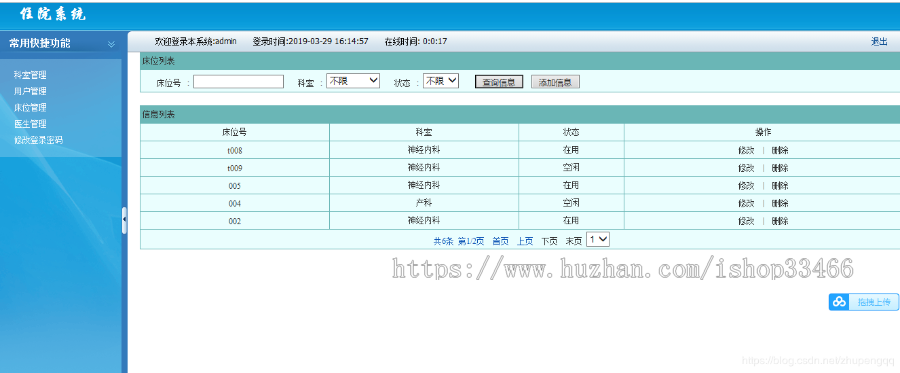
Task: Open the 科室 dropdown filter
Action: pos(353,81)
